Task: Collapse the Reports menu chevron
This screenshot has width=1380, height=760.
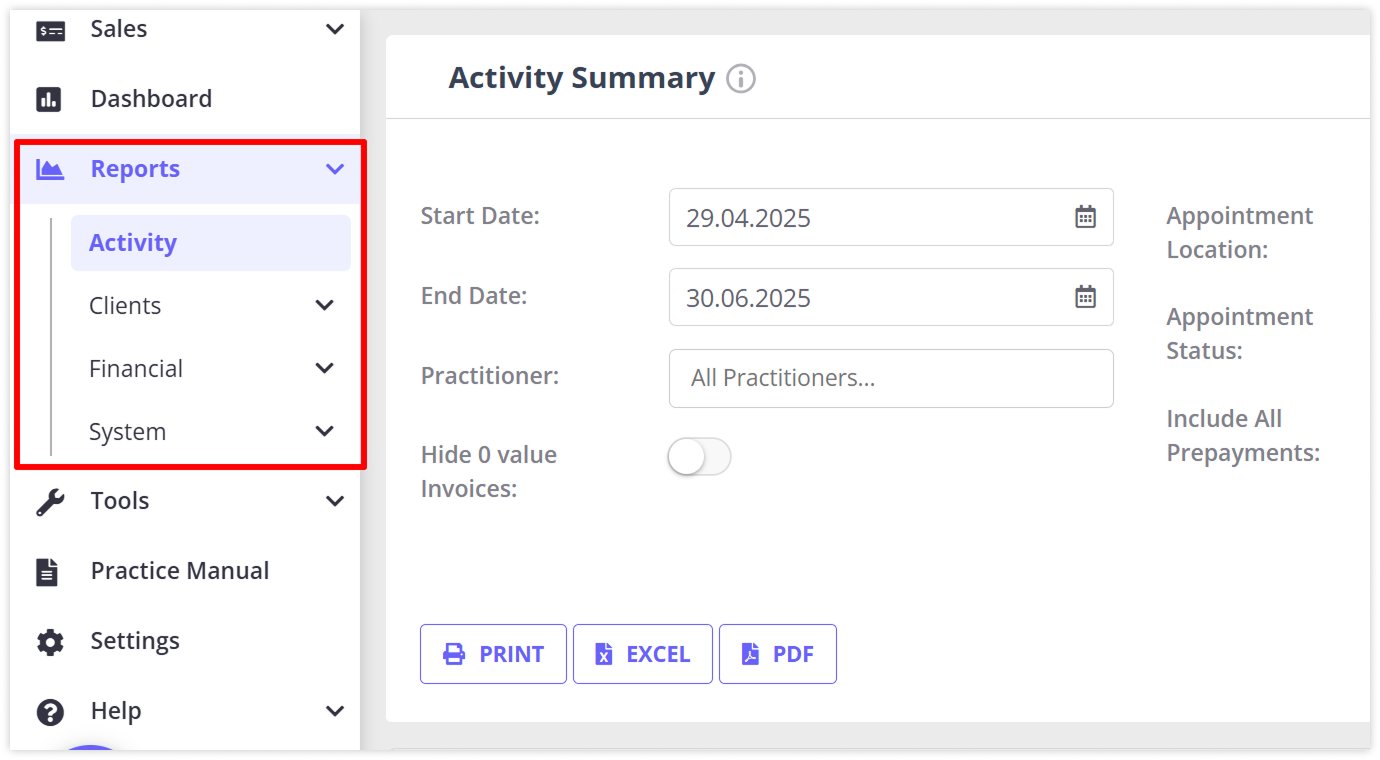Action: click(335, 169)
